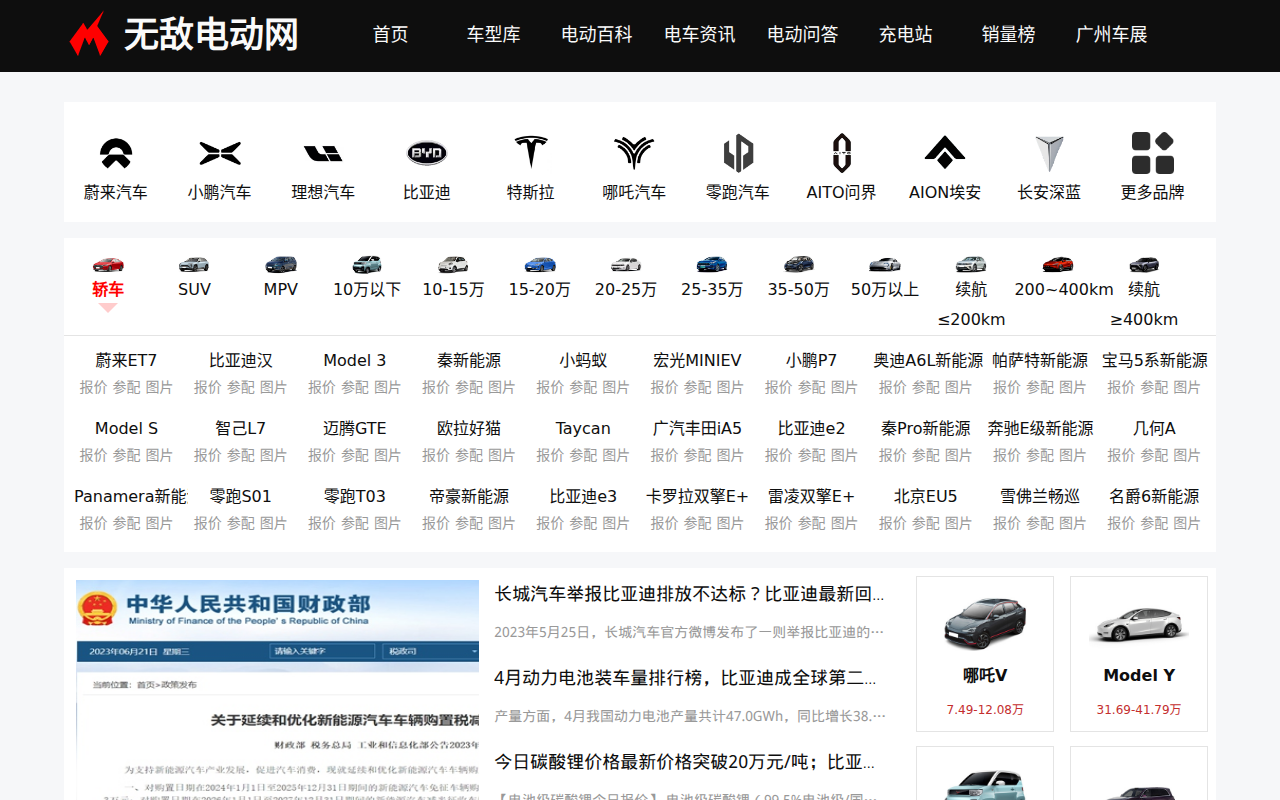Open 图片 under 秦新能源
This screenshot has height=800, width=1280.
[x=502, y=387]
